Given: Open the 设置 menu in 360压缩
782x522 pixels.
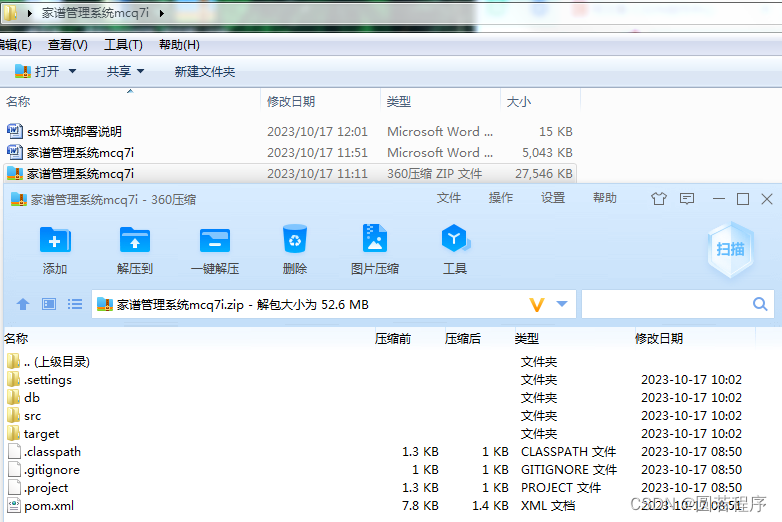Looking at the screenshot, I should 553,198.
